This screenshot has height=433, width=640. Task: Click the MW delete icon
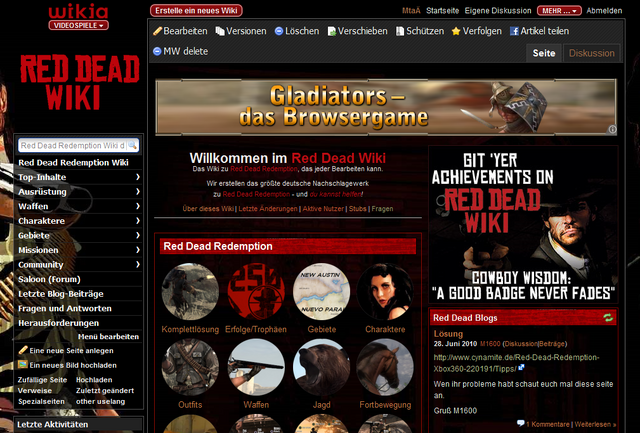point(157,51)
